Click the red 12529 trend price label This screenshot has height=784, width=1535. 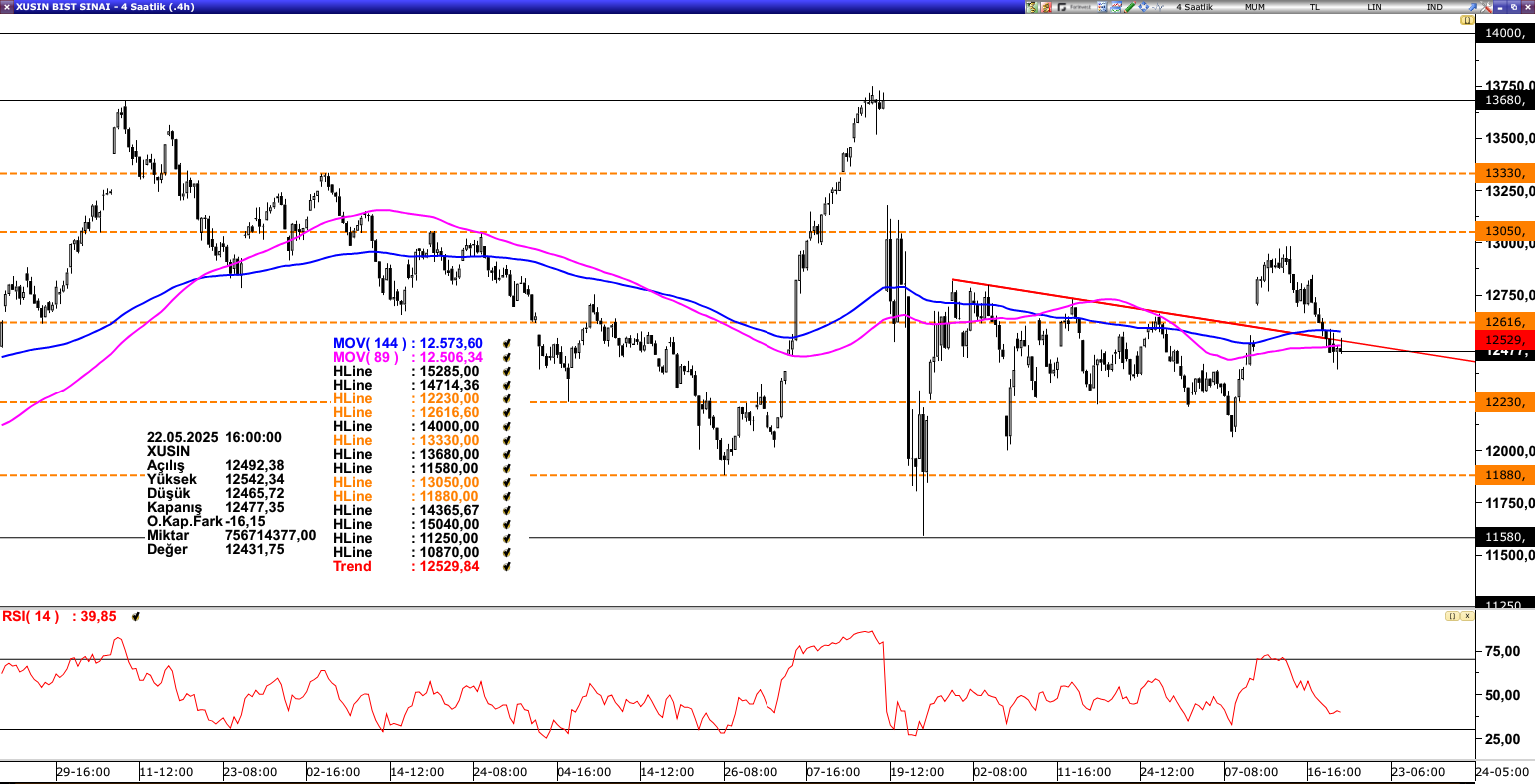click(1505, 340)
